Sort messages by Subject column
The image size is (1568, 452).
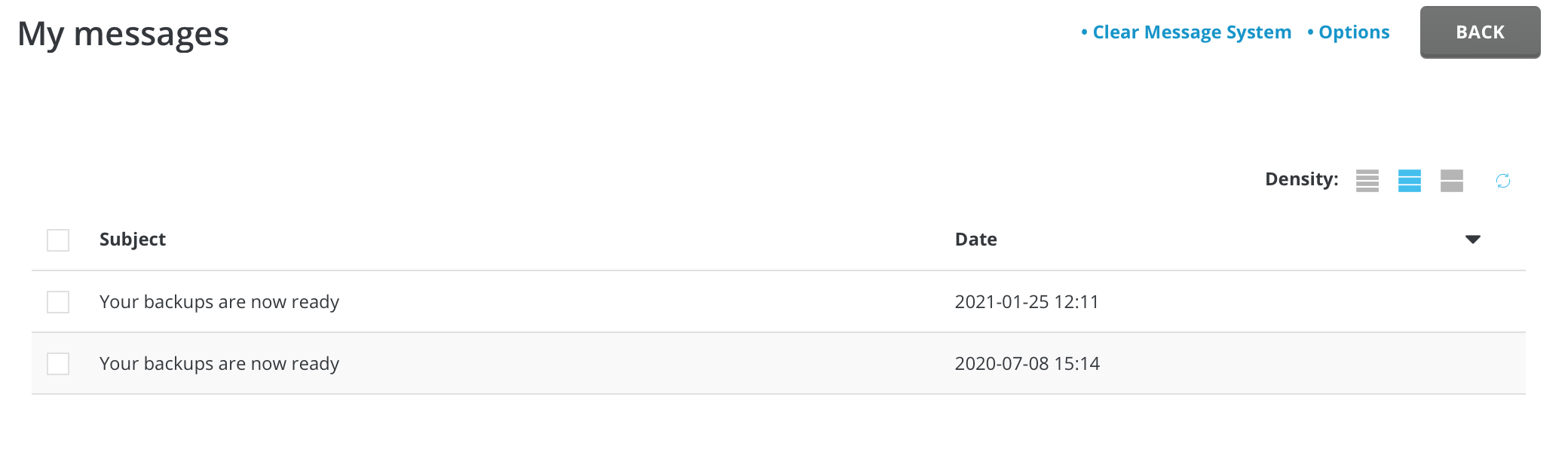click(x=133, y=240)
